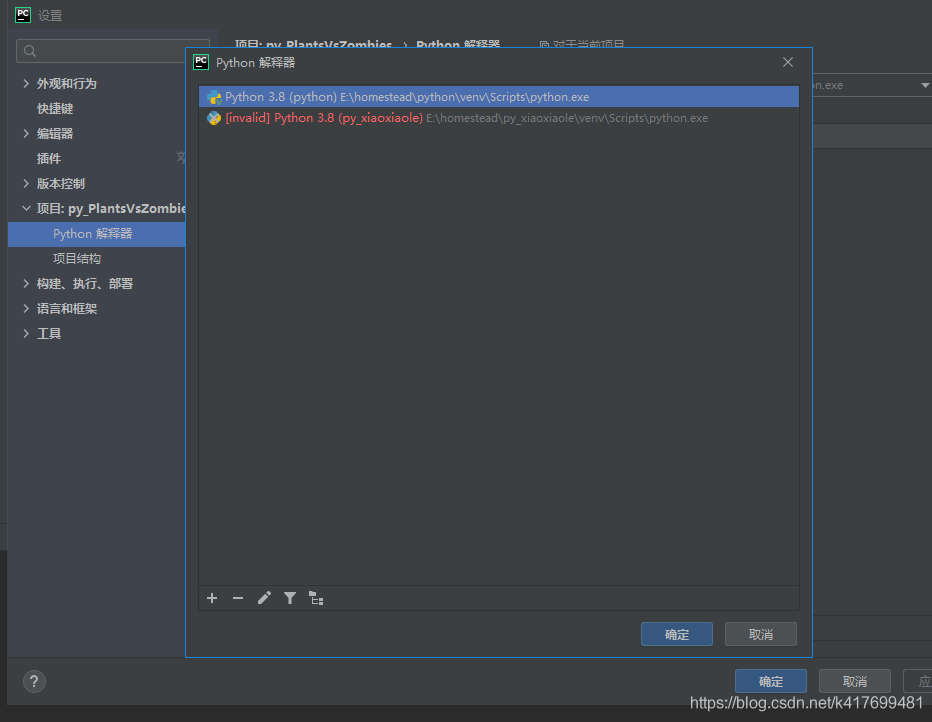This screenshot has height=722, width=932.
Task: Click the pencil icon to edit interpreter
Action: tap(264, 598)
